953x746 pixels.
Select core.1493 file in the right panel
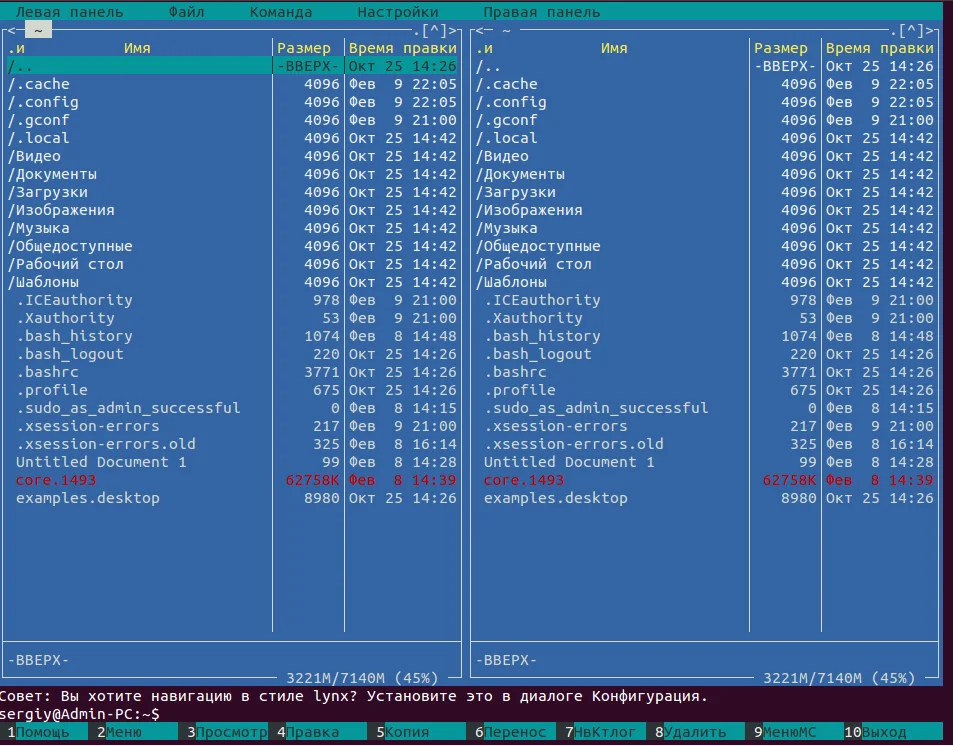pos(524,480)
